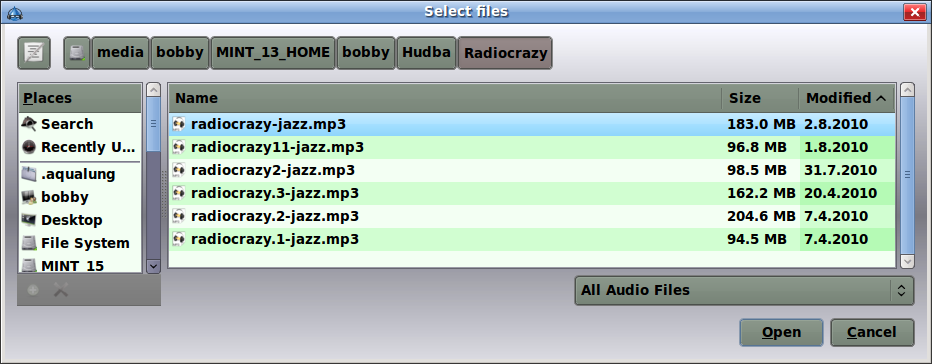
Task: Select the Desktop place
Action: [x=80, y=220]
